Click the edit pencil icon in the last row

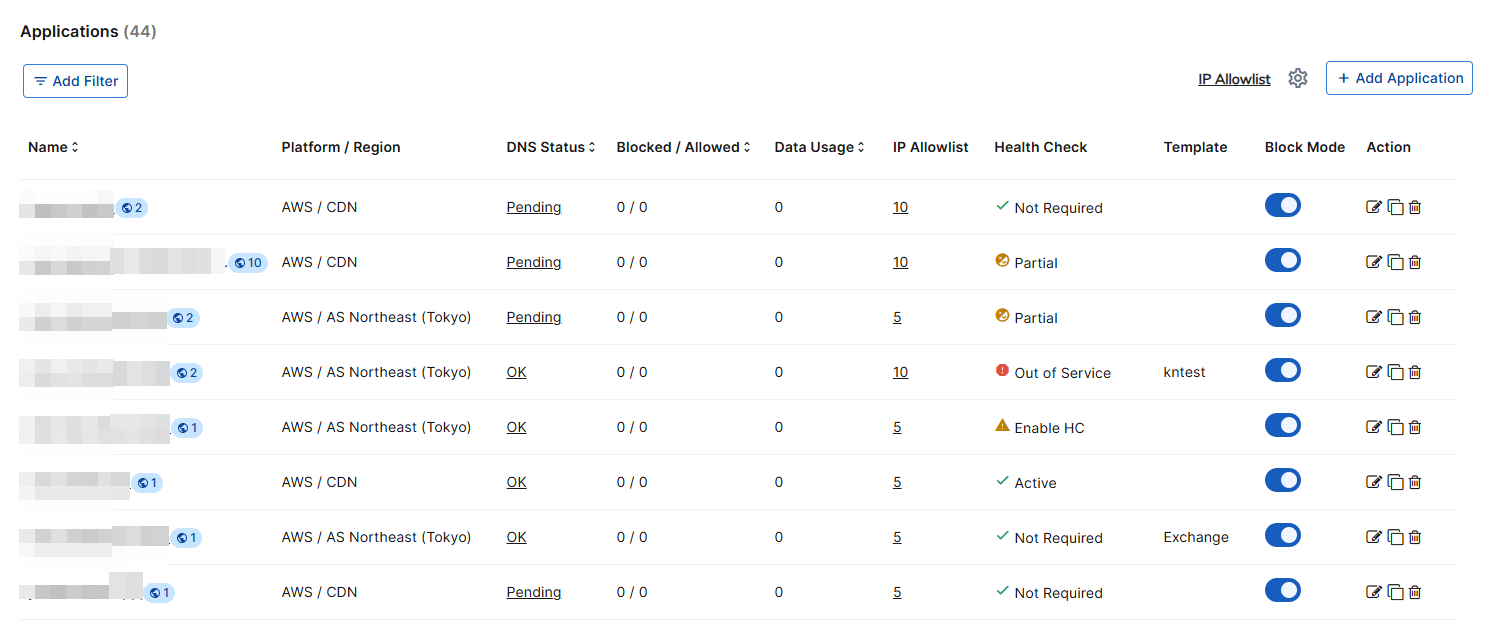pos(1375,591)
